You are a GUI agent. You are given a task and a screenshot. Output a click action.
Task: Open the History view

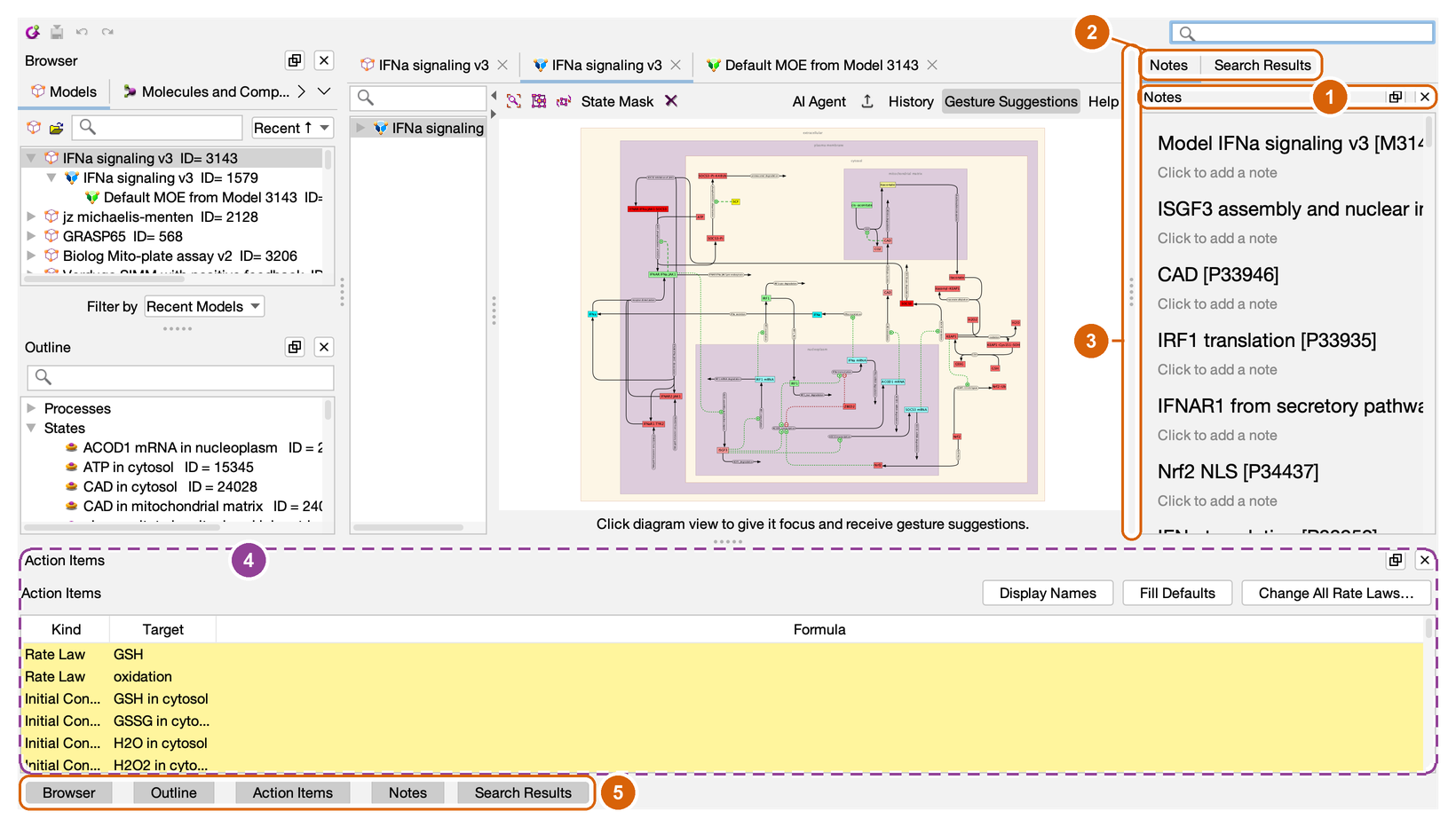(x=911, y=101)
